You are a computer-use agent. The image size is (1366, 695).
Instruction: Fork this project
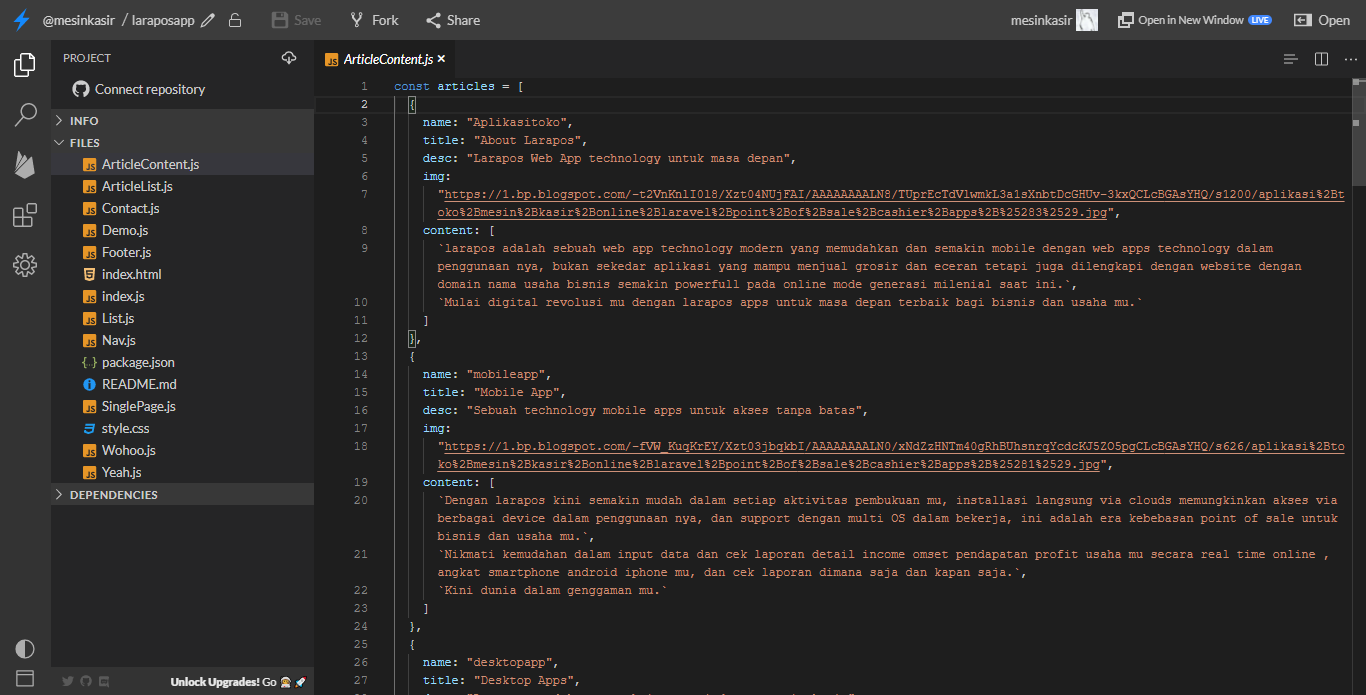click(374, 20)
